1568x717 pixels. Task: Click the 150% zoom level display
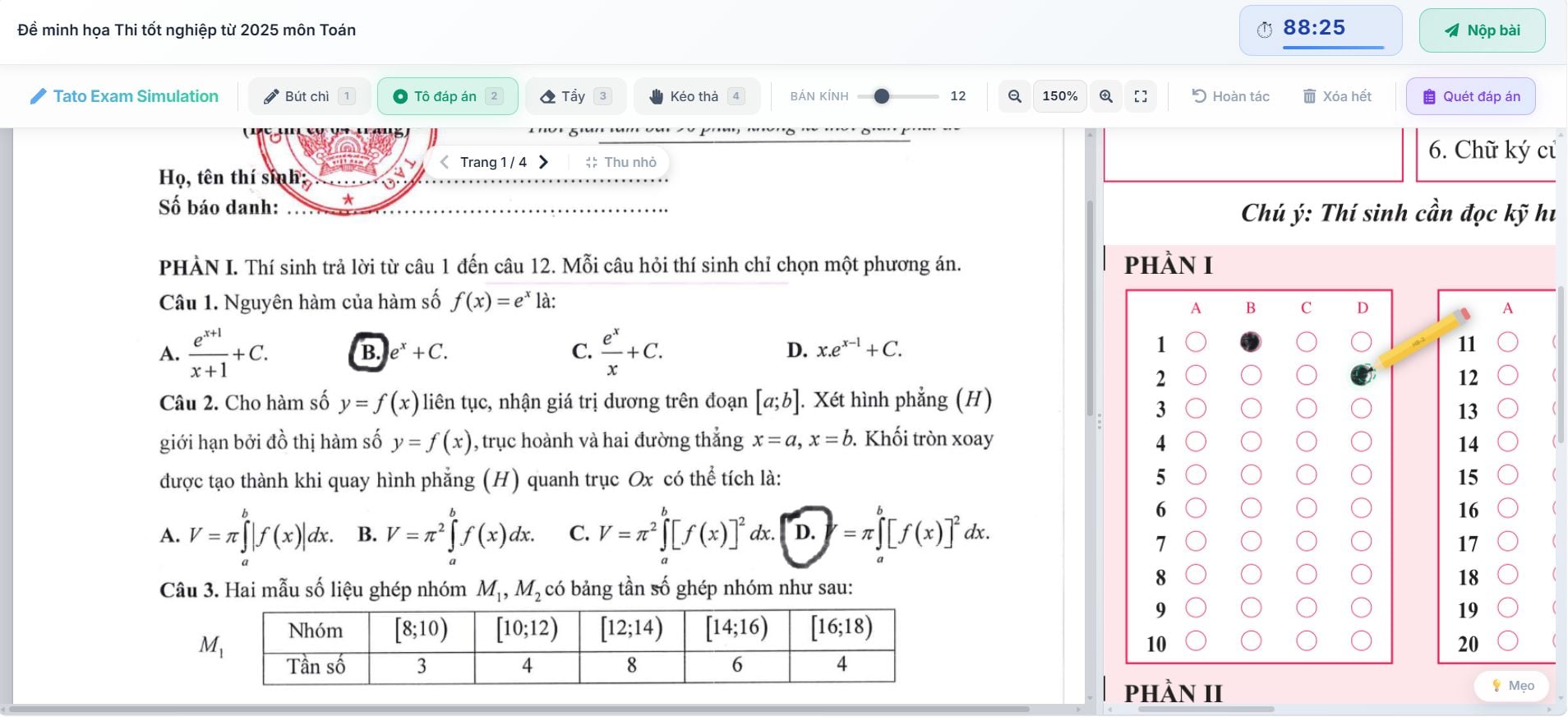tap(1060, 96)
